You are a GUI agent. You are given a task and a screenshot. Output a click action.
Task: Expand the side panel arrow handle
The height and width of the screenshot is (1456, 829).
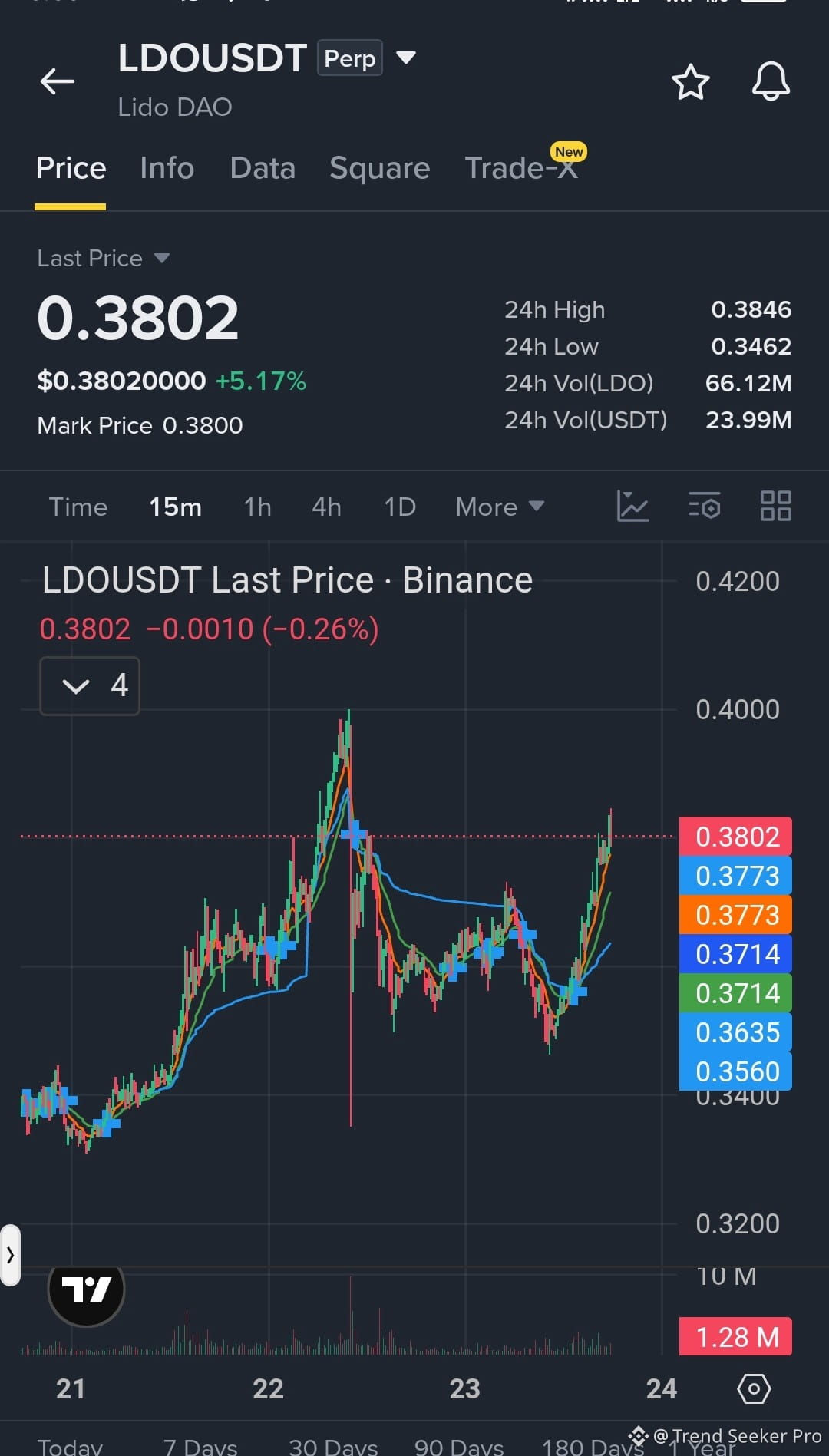[x=10, y=1255]
